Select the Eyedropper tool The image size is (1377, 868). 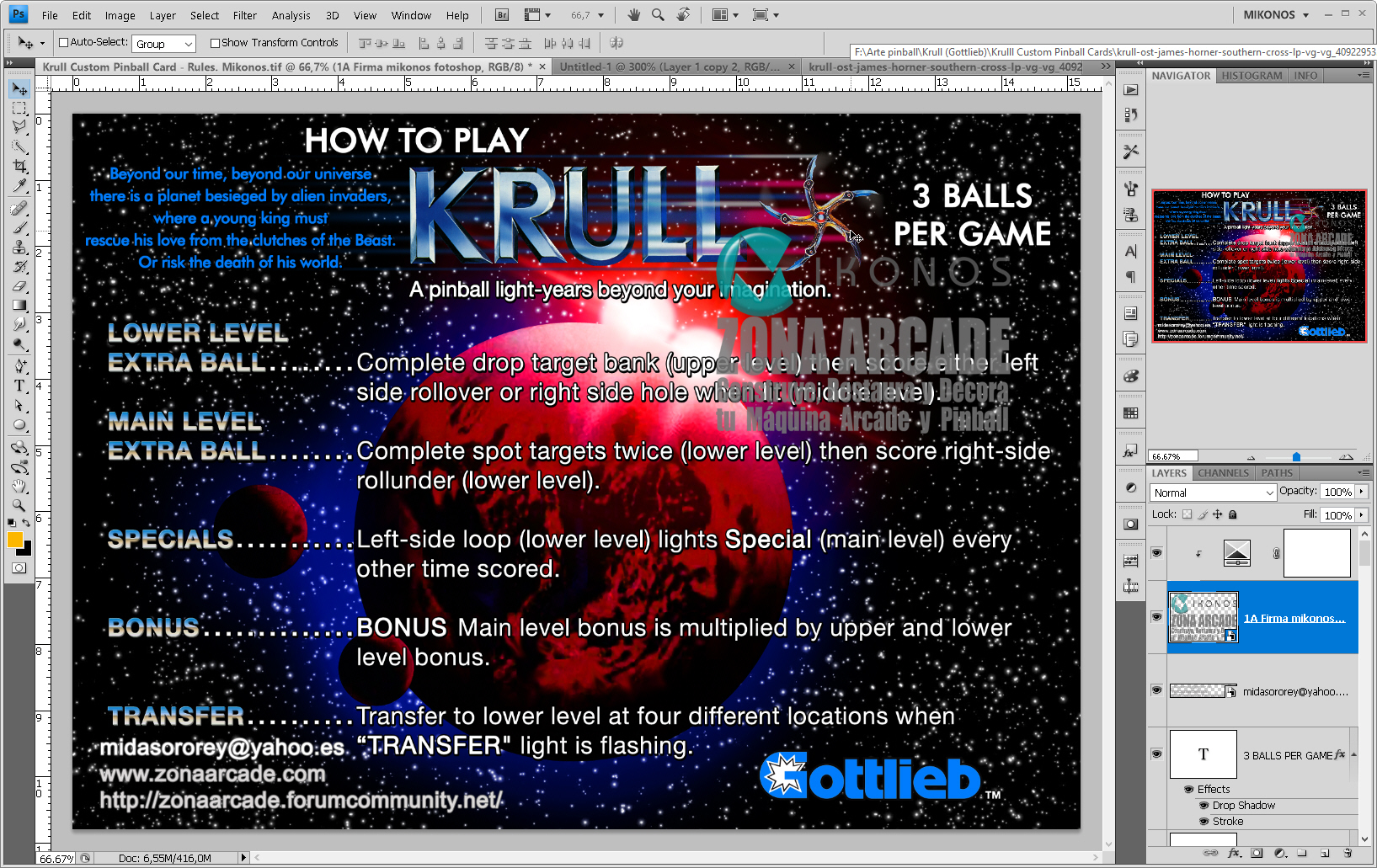point(19,187)
